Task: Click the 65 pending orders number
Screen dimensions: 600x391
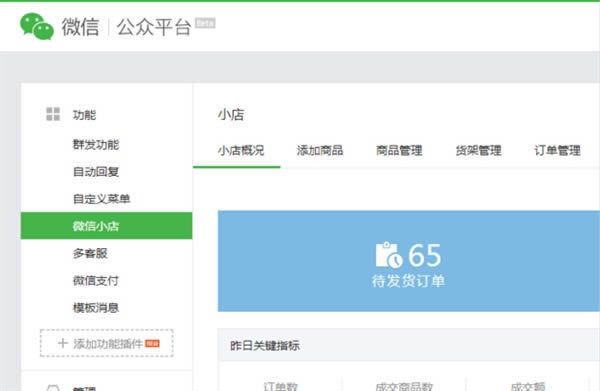Action: (x=424, y=255)
